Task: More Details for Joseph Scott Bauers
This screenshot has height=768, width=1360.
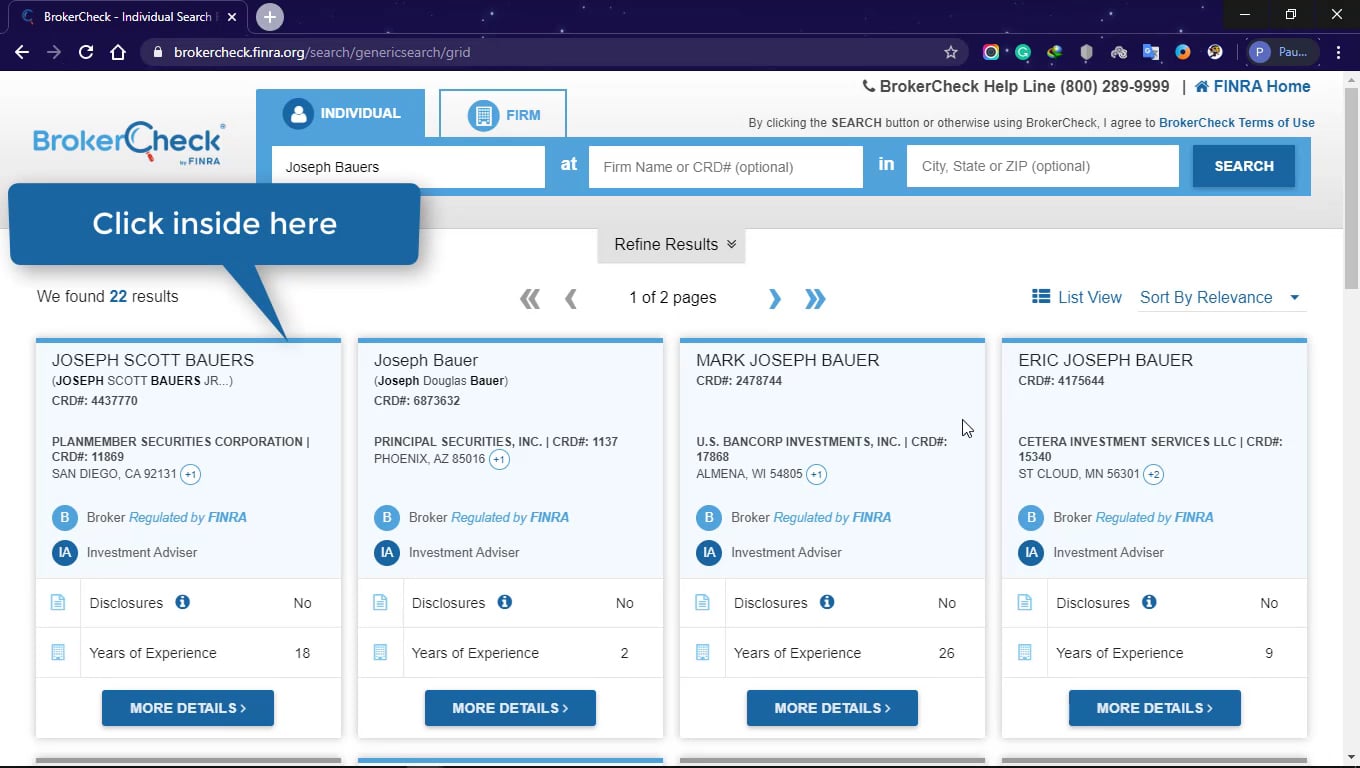Action: [188, 708]
